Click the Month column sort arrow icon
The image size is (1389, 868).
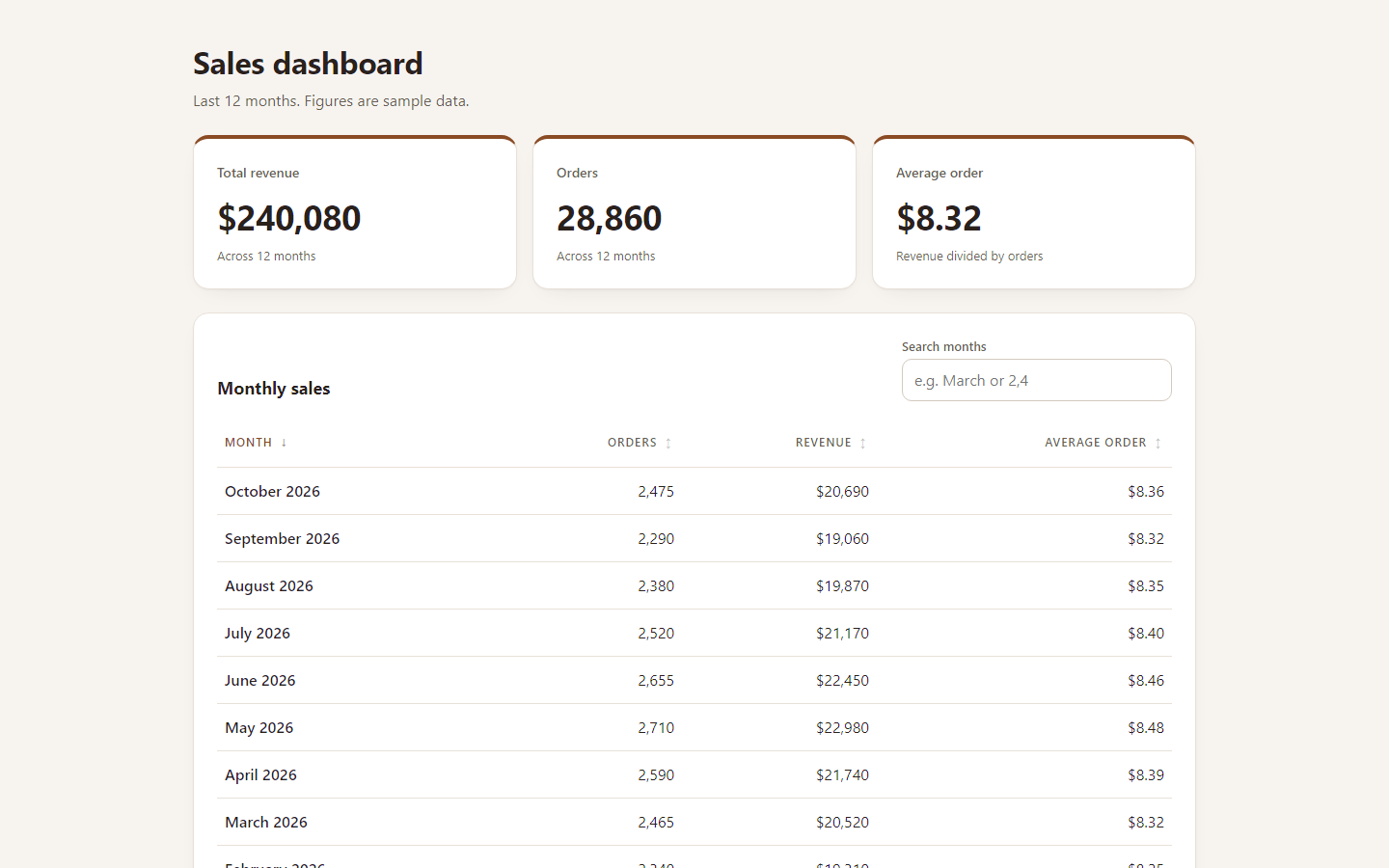(x=284, y=443)
